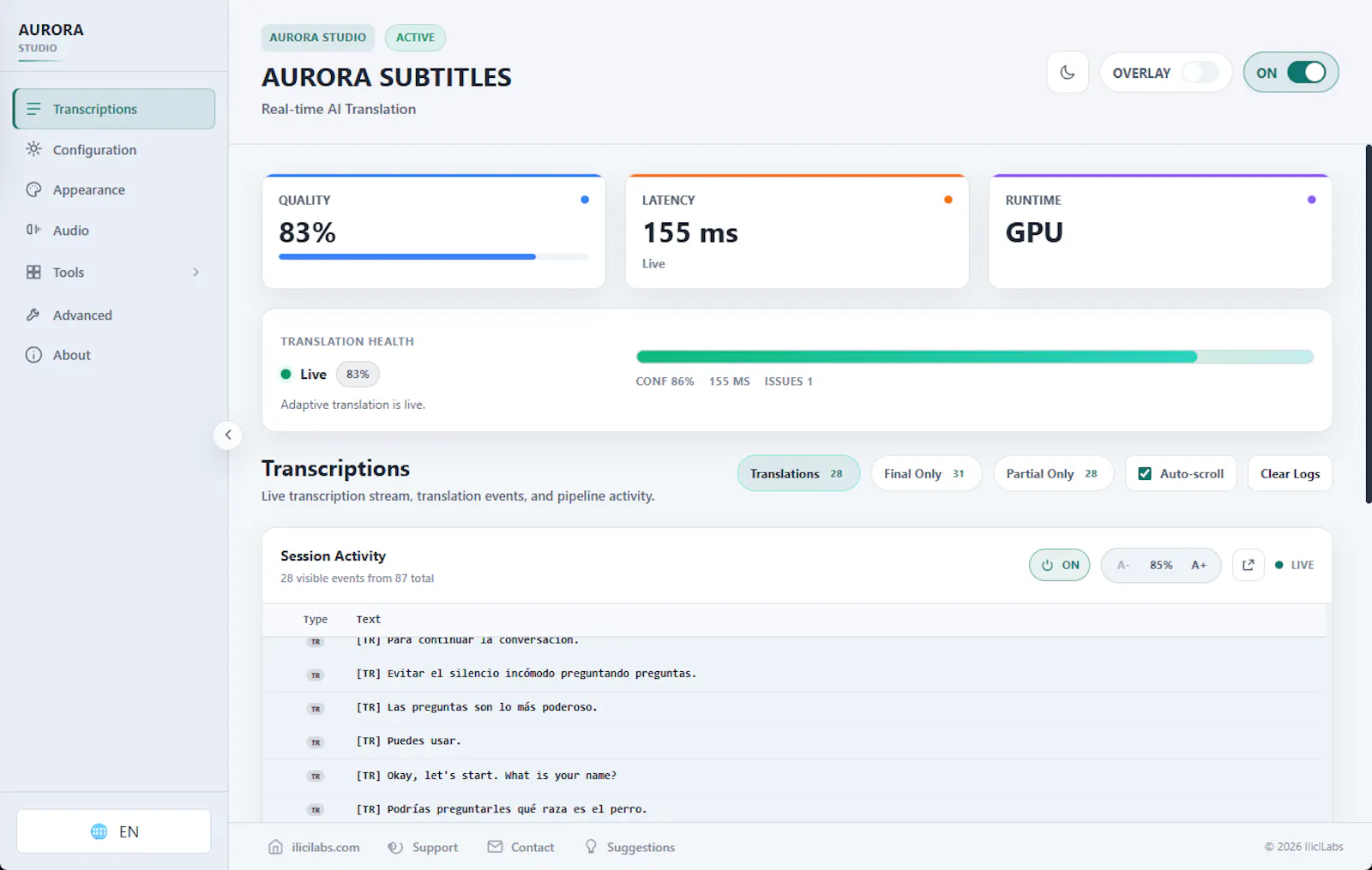Image resolution: width=1372 pixels, height=870 pixels.
Task: Open the Advanced sidebar section
Action: (114, 315)
